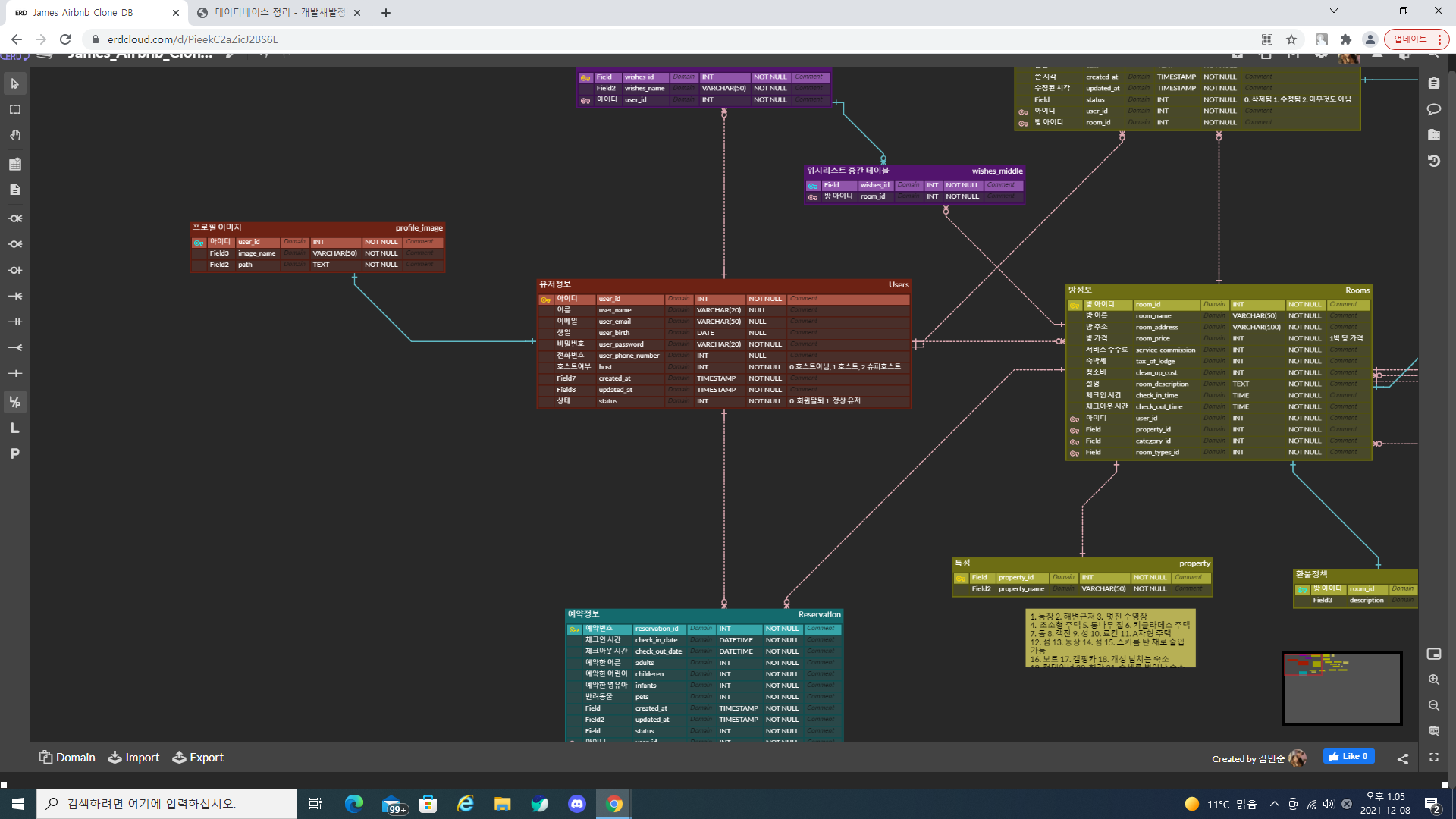Select the pointer cursor tool
This screenshot has height=819, width=1456.
14,83
